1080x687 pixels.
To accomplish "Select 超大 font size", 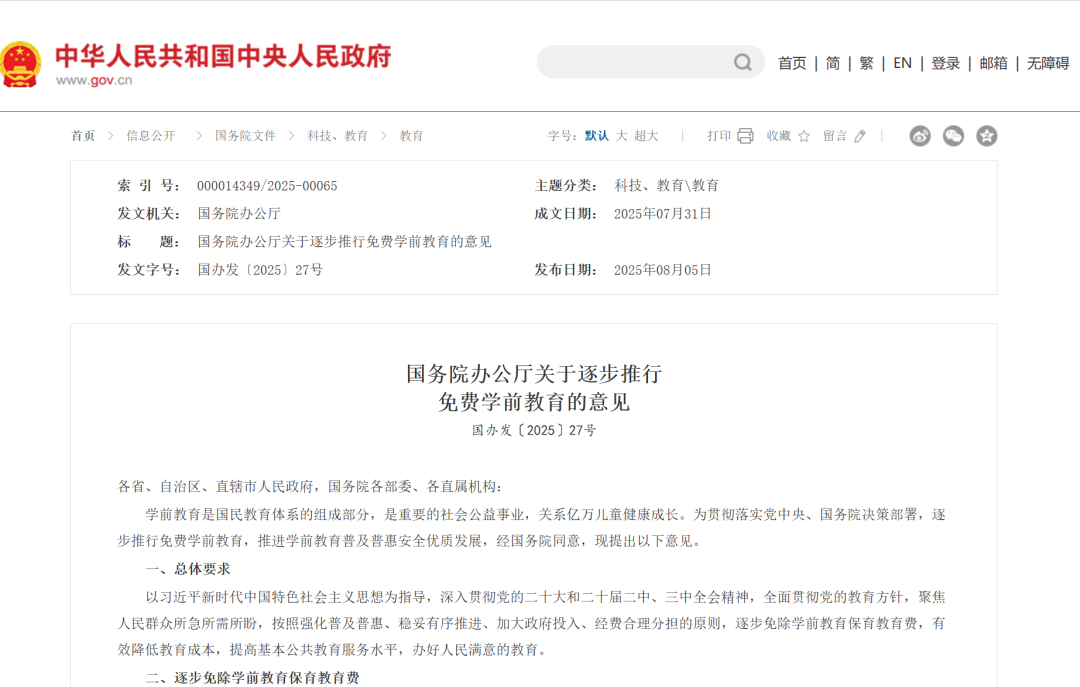I will point(646,136).
